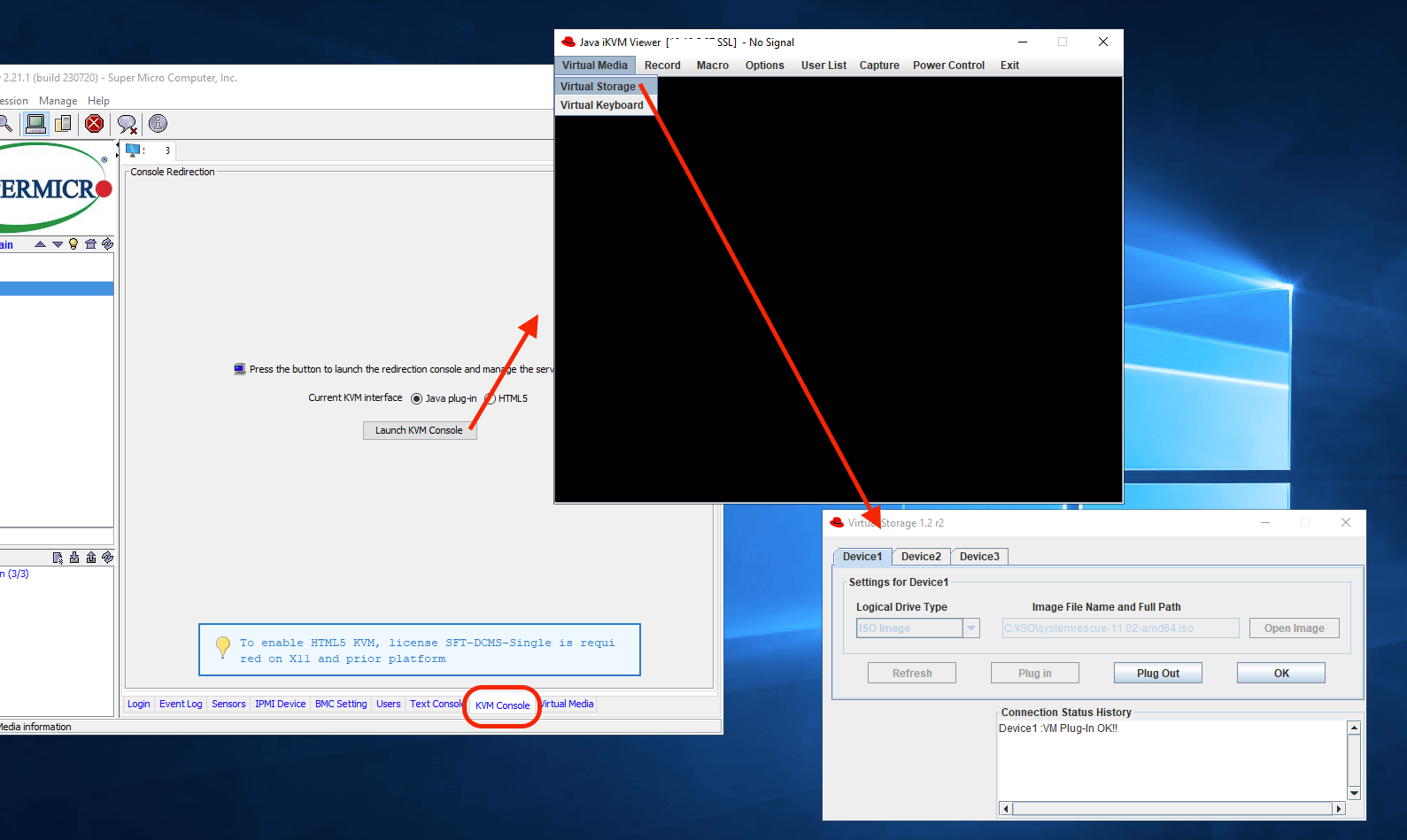Open the round info icon in toolbar
Screen dimensions: 1407x840
click(158, 124)
